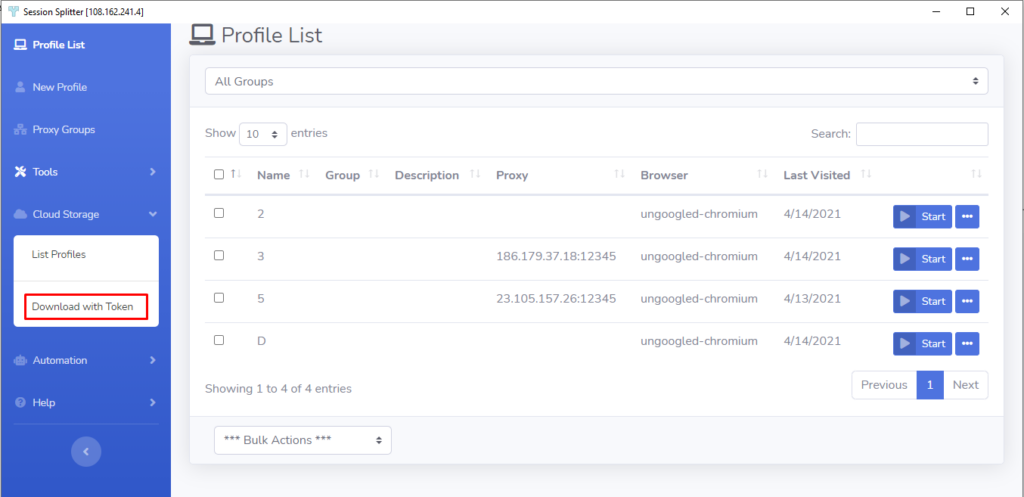Viewport: 1024px width, 497px height.
Task: Open more options for profile 2
Action: (967, 217)
